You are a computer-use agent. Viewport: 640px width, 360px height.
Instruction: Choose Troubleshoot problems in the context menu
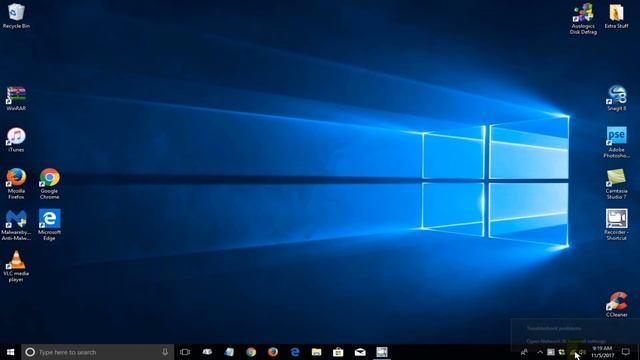click(554, 328)
